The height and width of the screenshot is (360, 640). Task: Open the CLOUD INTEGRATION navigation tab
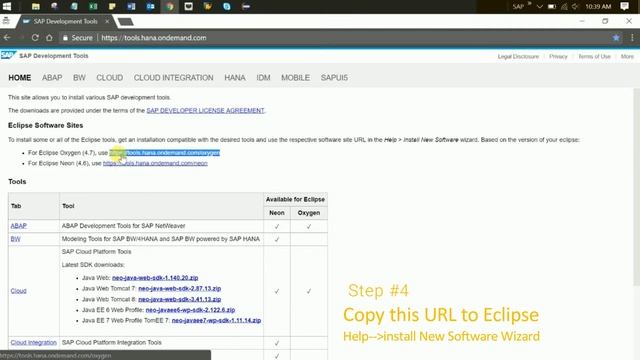click(x=173, y=78)
